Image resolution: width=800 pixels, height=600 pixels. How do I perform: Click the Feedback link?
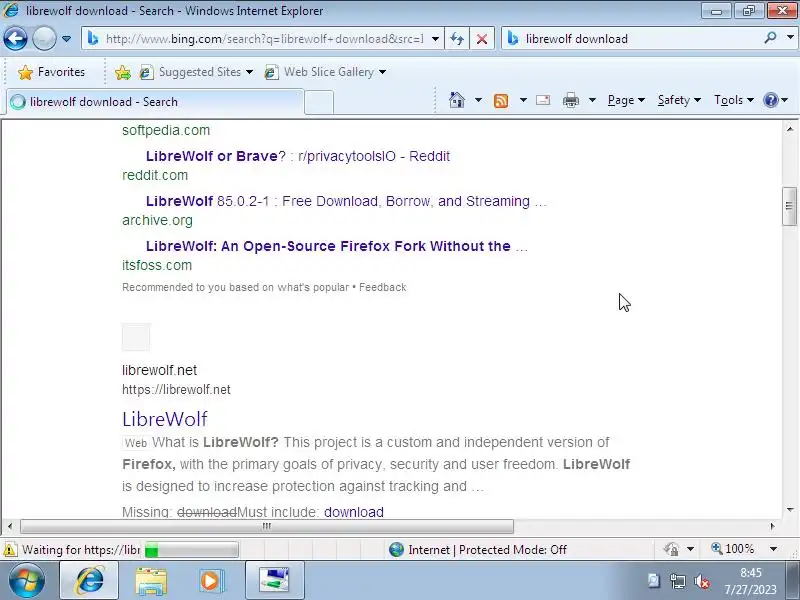pos(383,287)
